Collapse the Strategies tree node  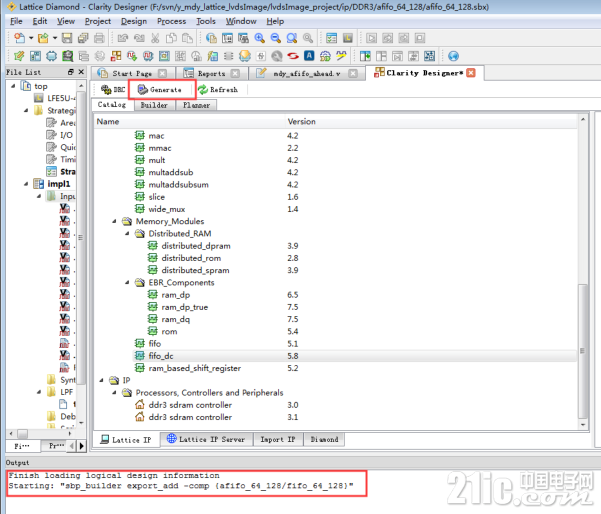pos(26,110)
